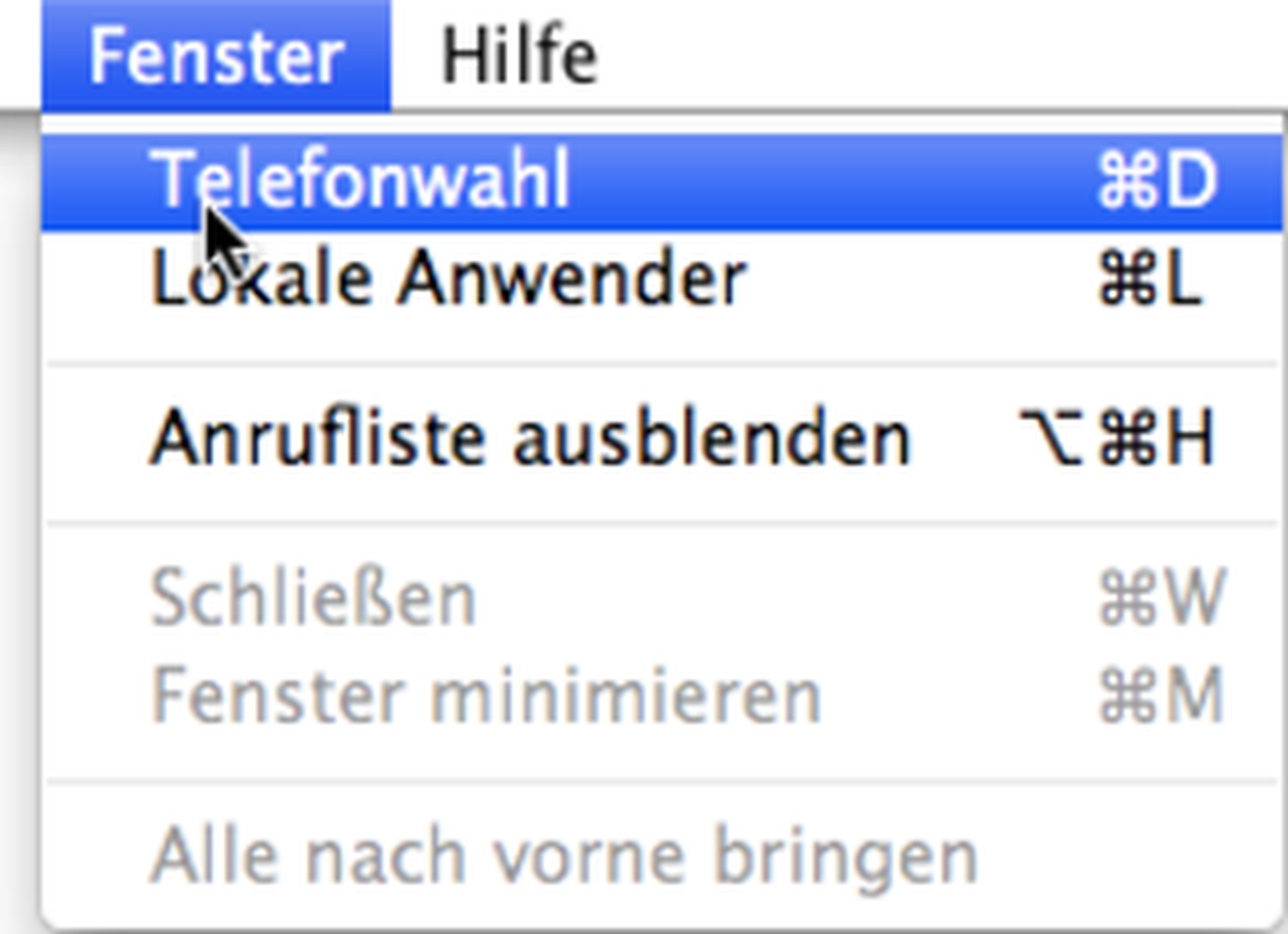This screenshot has width=1288, height=934.
Task: Pick the Fenster minimieren menu item
Action: pos(486,697)
